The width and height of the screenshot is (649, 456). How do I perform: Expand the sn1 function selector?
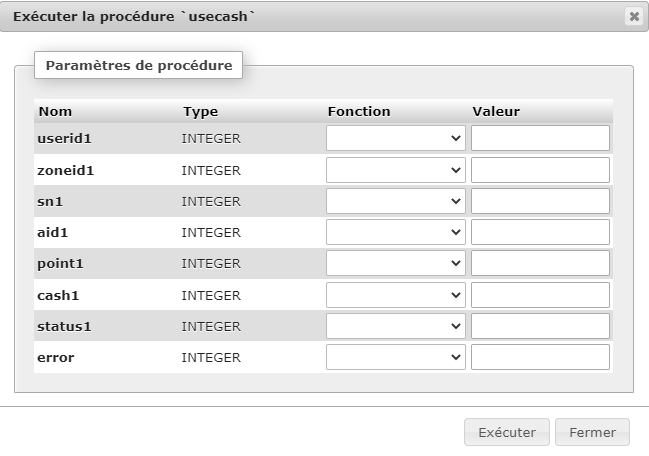tap(396, 201)
